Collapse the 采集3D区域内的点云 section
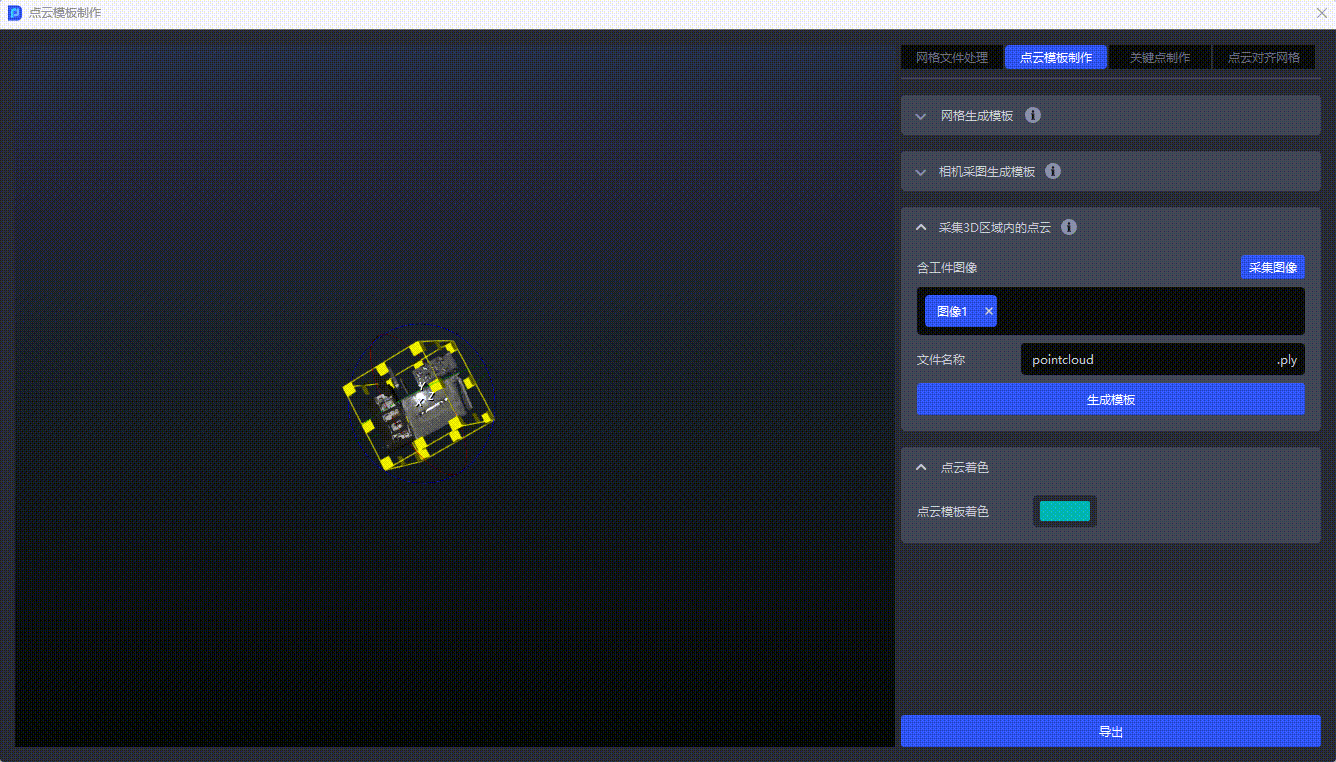1336x762 pixels. click(921, 228)
